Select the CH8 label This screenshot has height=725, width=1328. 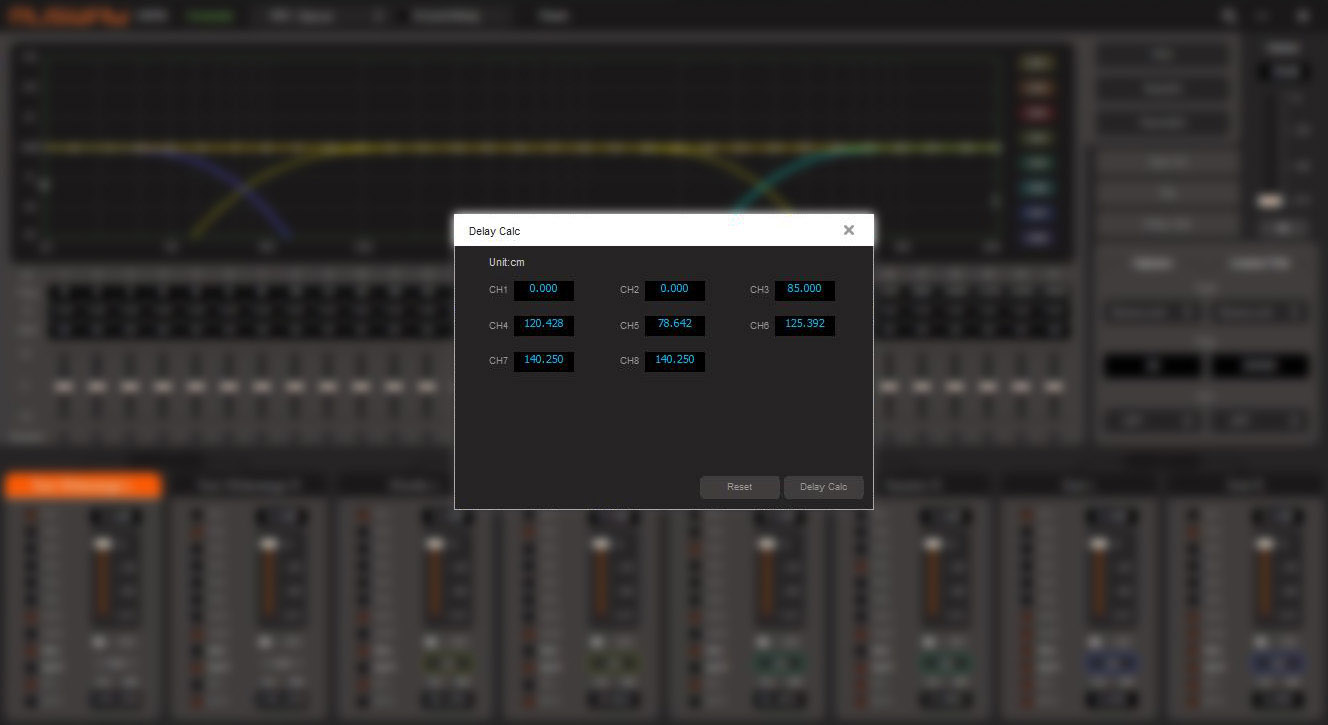click(629, 361)
